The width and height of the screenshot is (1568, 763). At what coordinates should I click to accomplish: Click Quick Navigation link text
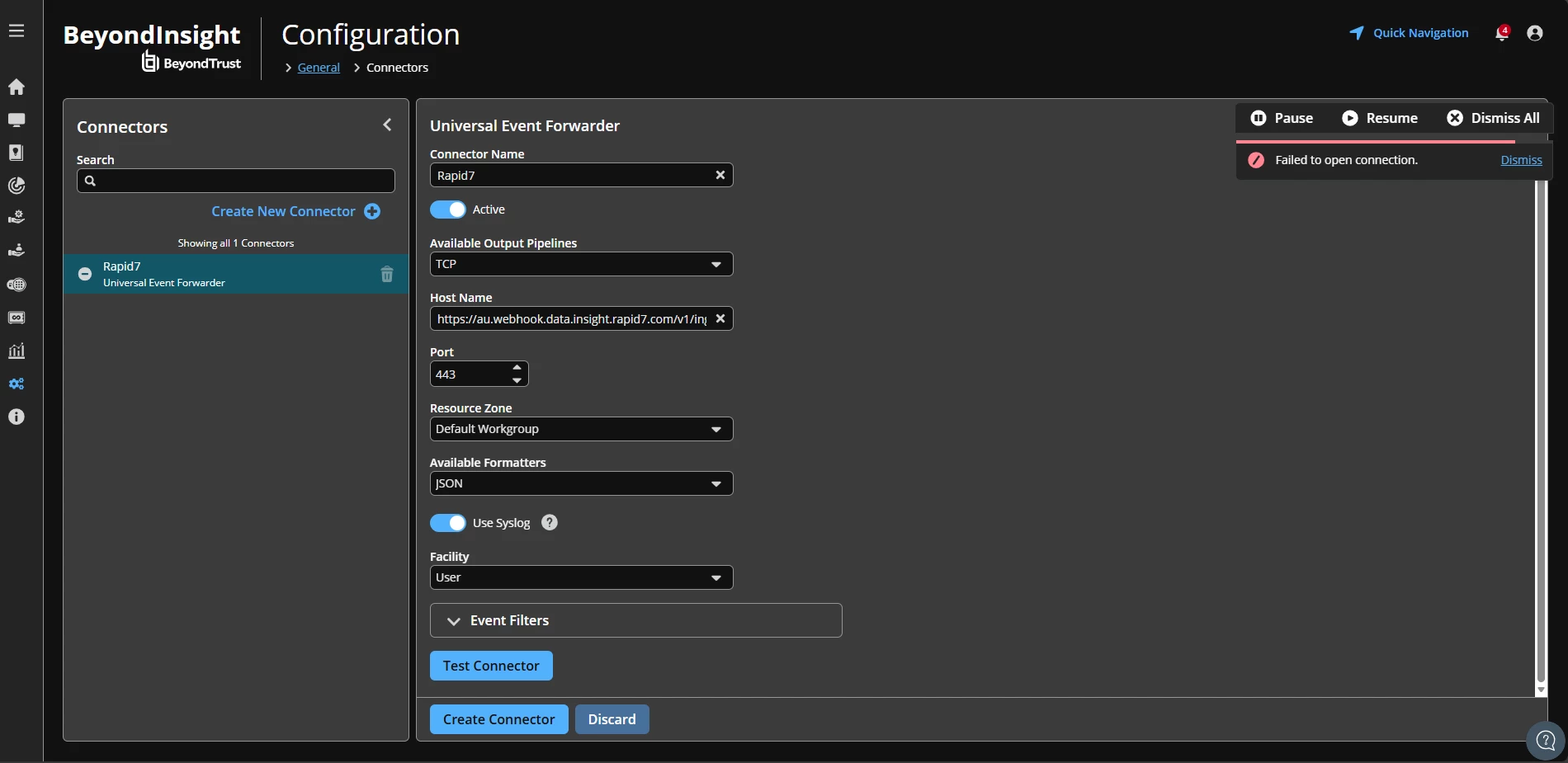[x=1421, y=33]
